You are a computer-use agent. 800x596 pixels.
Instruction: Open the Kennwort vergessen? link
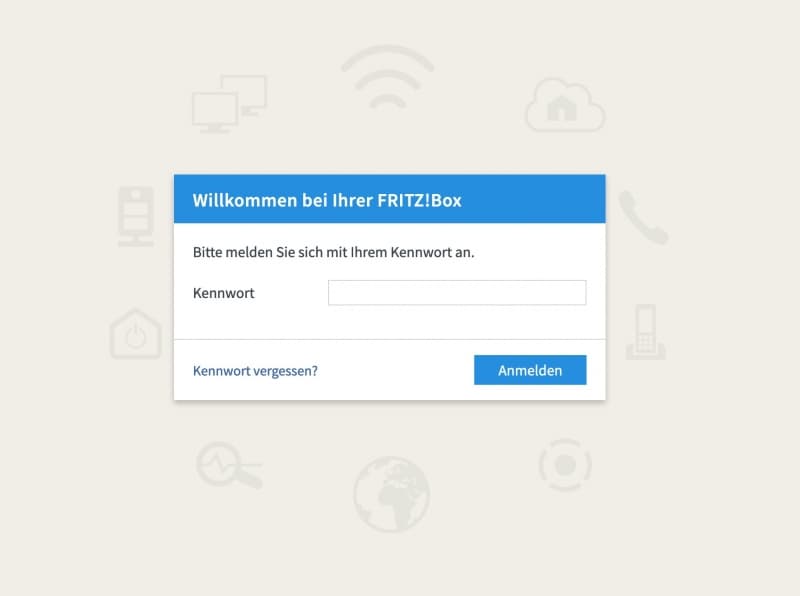click(x=255, y=371)
